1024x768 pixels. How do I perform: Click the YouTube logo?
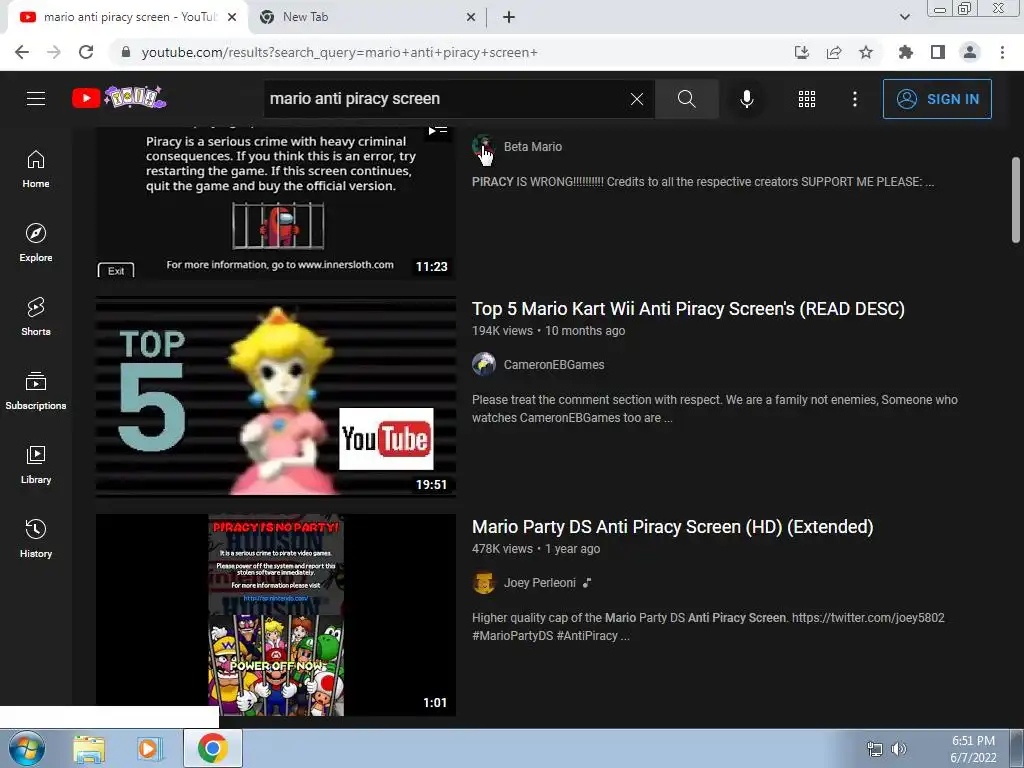pos(119,98)
